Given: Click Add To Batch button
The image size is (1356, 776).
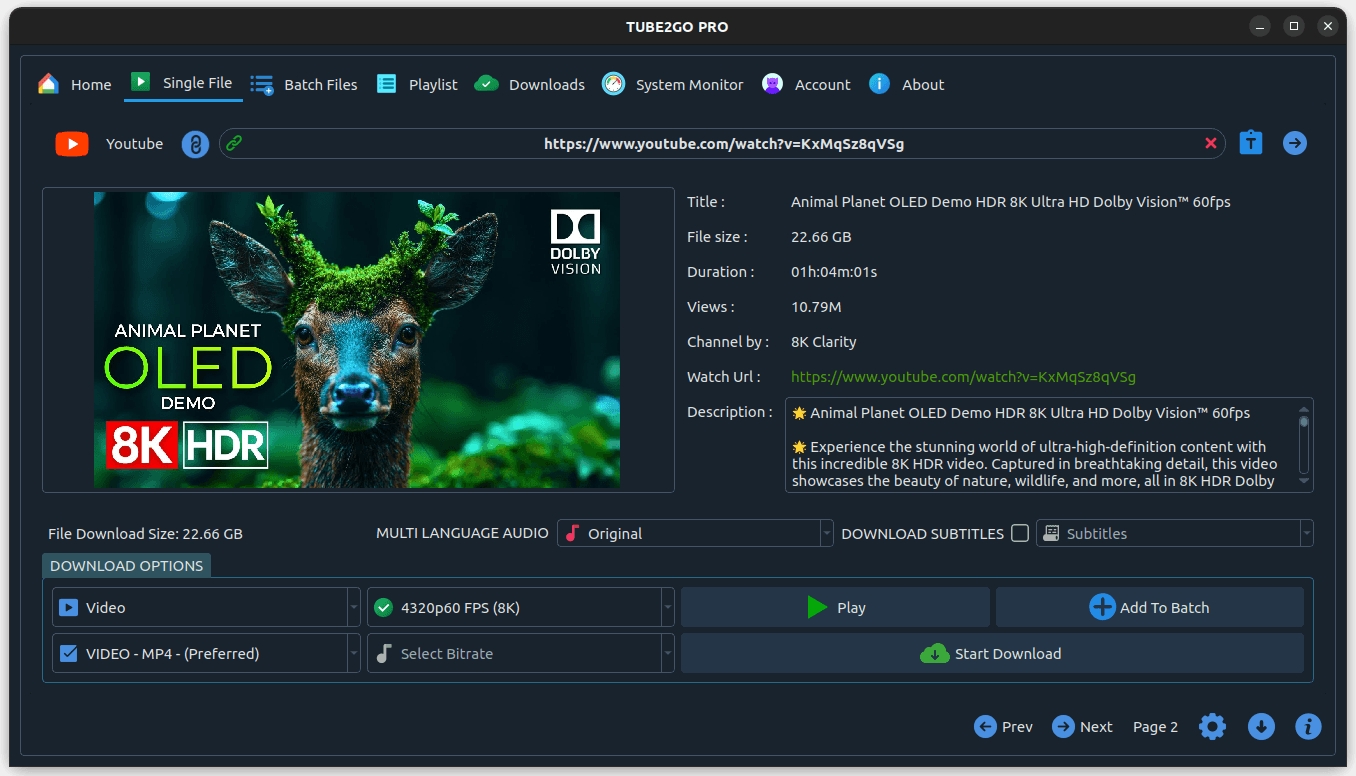Looking at the screenshot, I should click(x=1149, y=607).
